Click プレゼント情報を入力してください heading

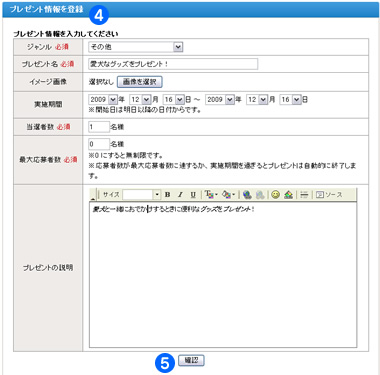(x=66, y=34)
